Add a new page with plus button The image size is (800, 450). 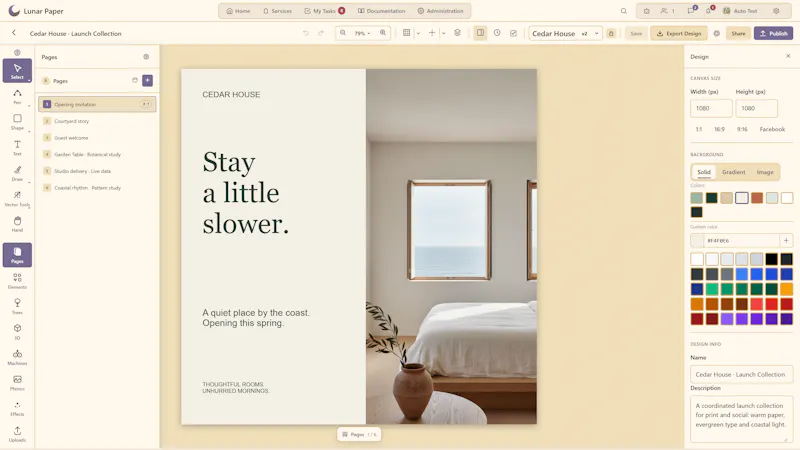point(147,80)
